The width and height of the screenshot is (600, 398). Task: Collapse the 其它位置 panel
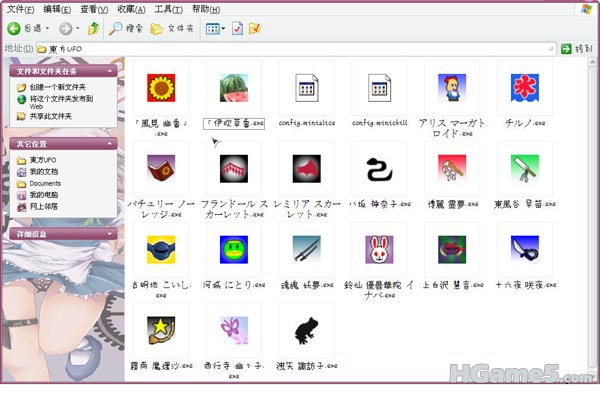110,144
